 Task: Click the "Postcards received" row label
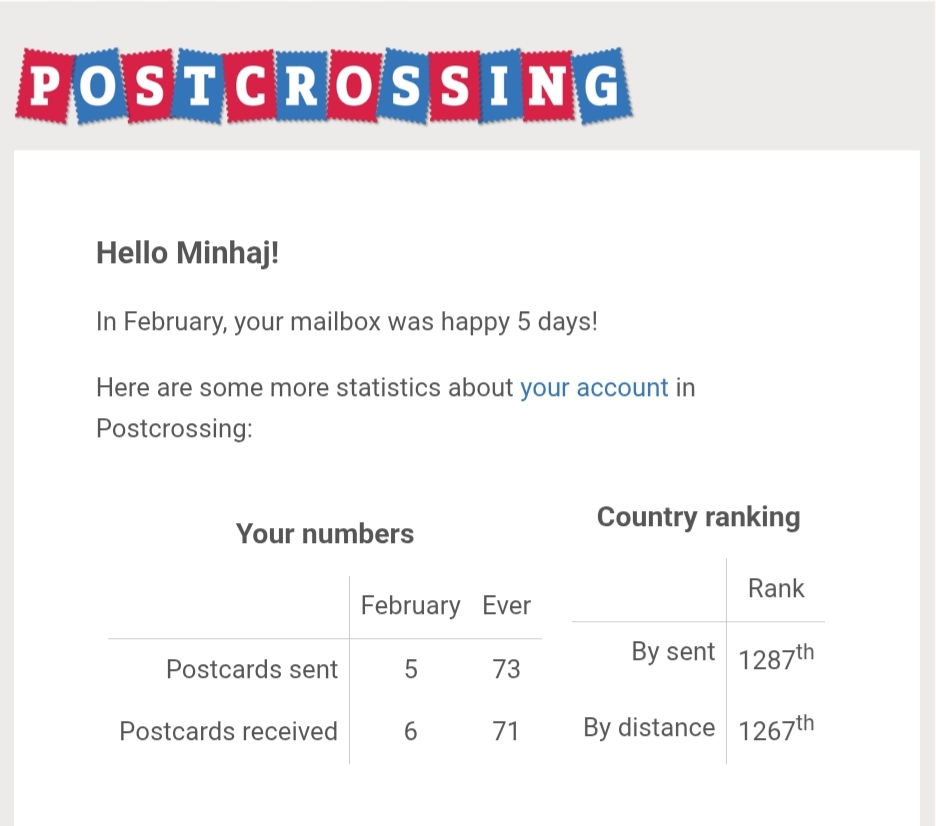(228, 731)
